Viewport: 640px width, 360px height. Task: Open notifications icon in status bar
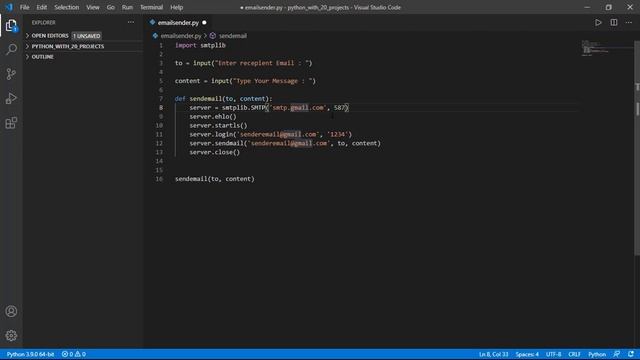pyautogui.click(x=631, y=354)
